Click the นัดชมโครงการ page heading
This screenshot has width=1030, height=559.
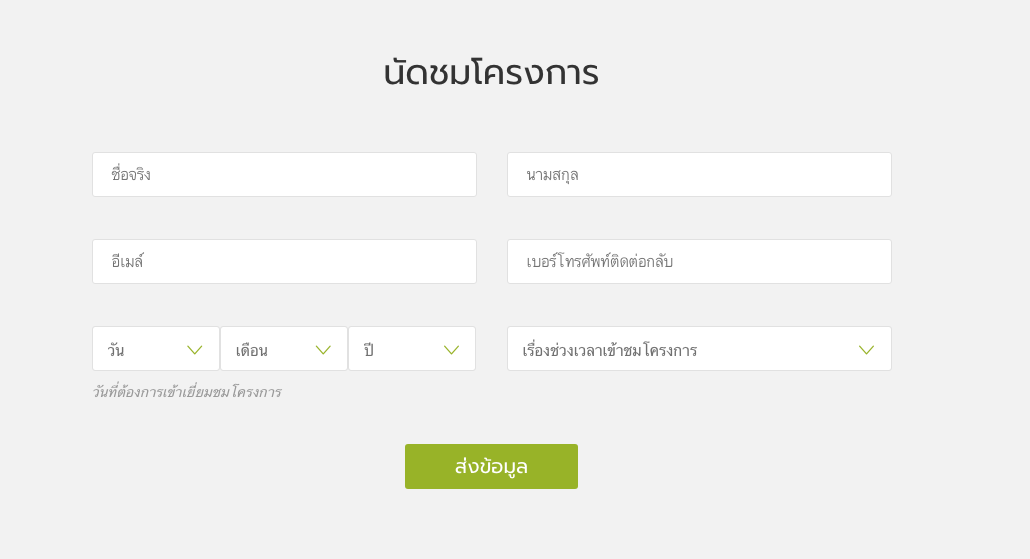pyautogui.click(x=491, y=72)
